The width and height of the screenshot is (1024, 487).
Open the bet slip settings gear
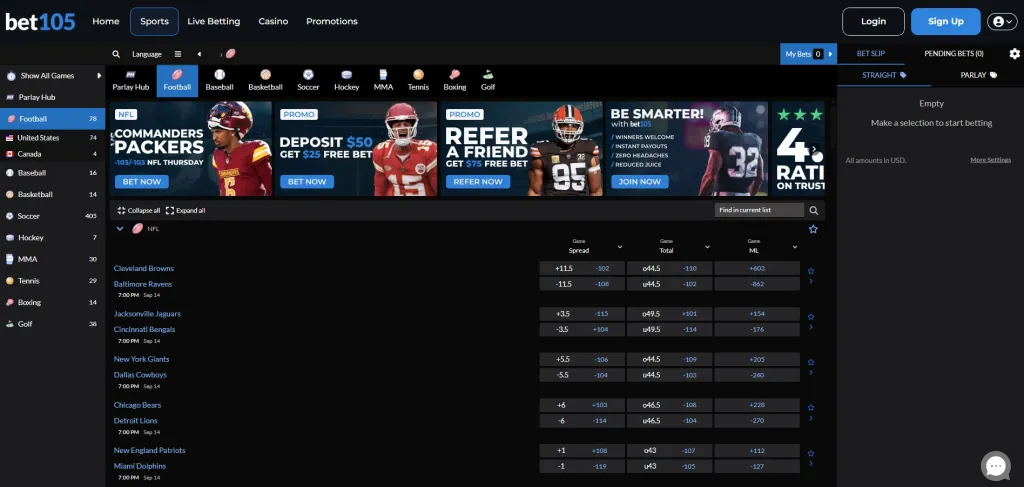[1014, 54]
